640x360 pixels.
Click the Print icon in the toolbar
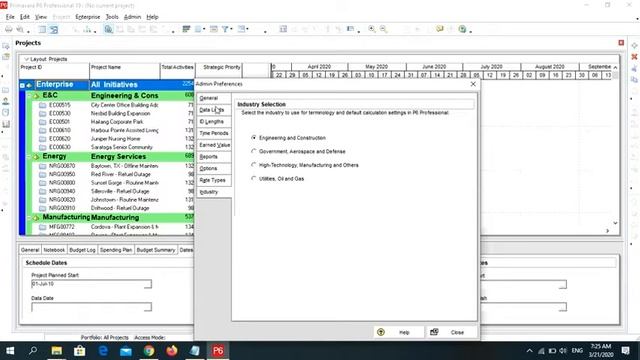(x=8, y=29)
